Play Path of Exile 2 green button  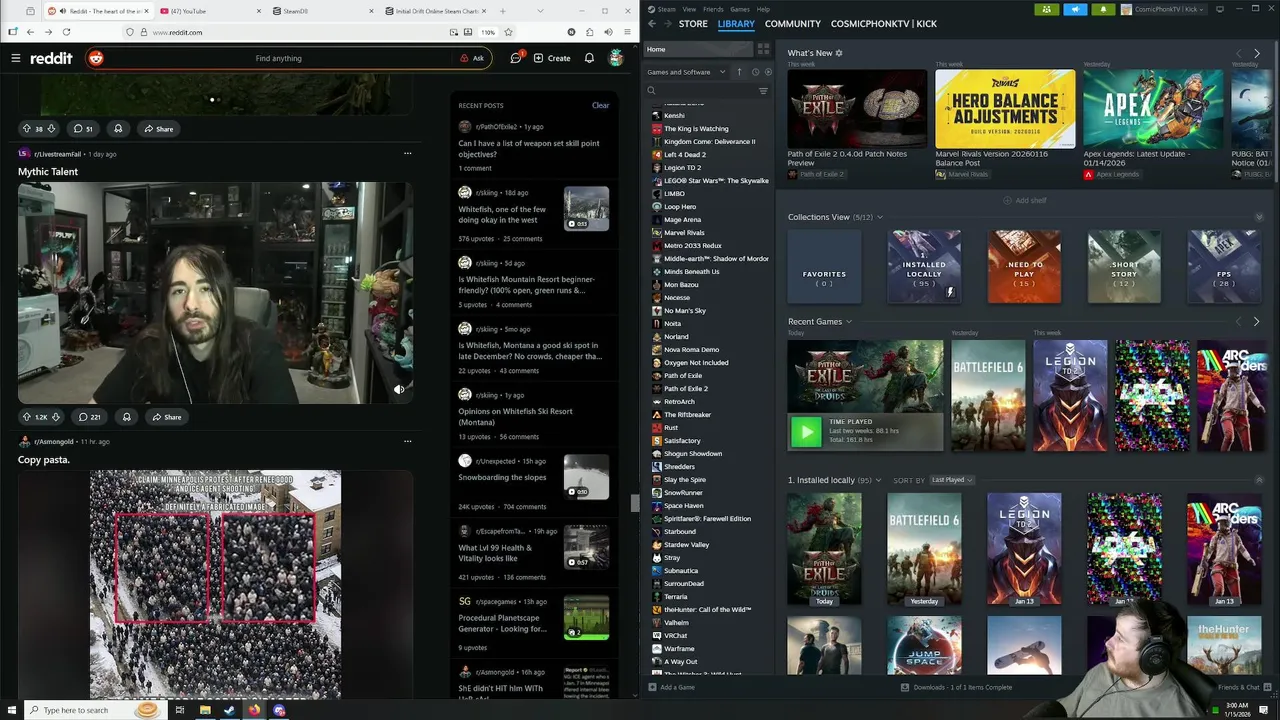(805, 432)
